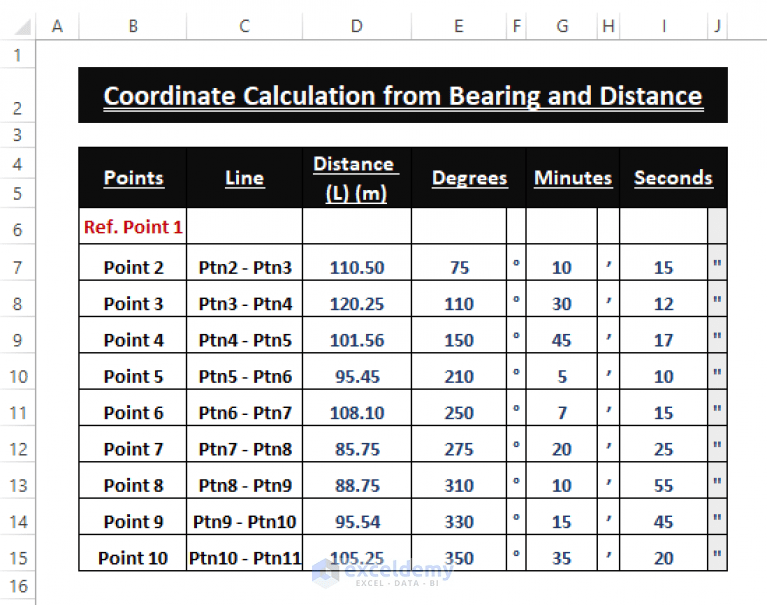This screenshot has width=767, height=605.
Task: Select seconds value 25 in row 12
Action: [663, 444]
